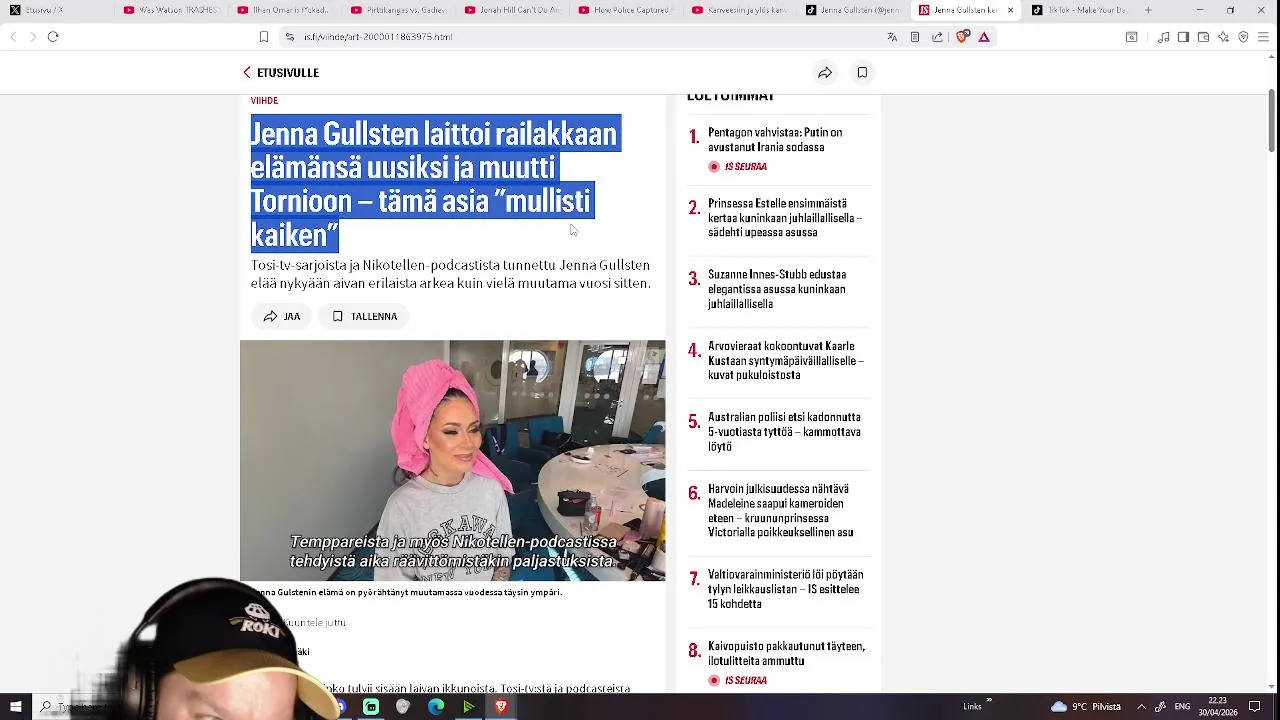Go back to ETUSIVULLE front page
This screenshot has height=720, width=1280.
(x=281, y=73)
